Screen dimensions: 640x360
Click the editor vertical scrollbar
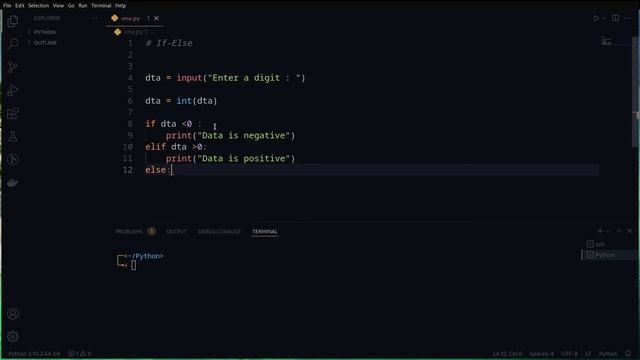[x=636, y=92]
